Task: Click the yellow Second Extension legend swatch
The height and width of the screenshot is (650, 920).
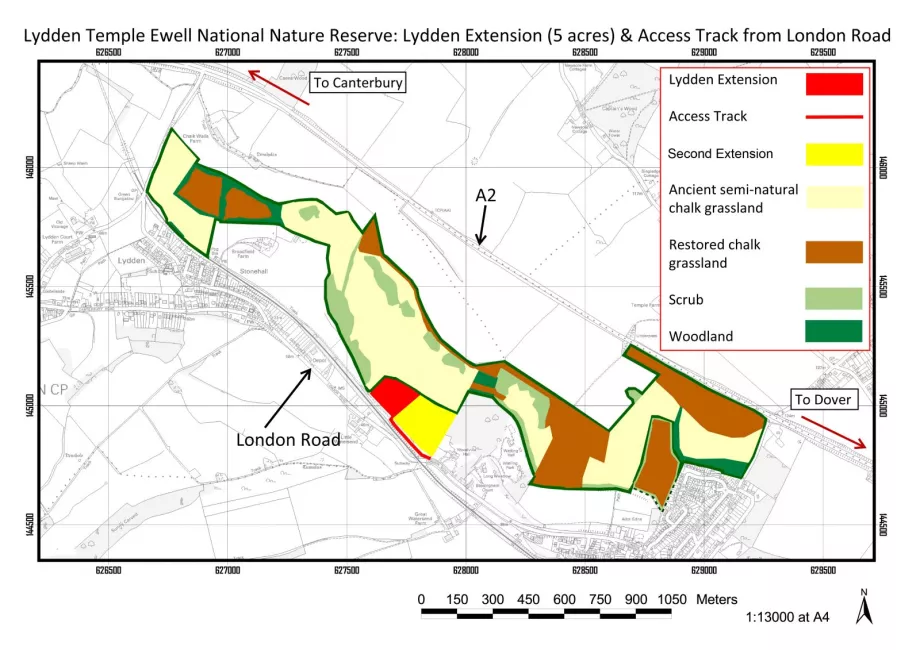Action: (833, 154)
